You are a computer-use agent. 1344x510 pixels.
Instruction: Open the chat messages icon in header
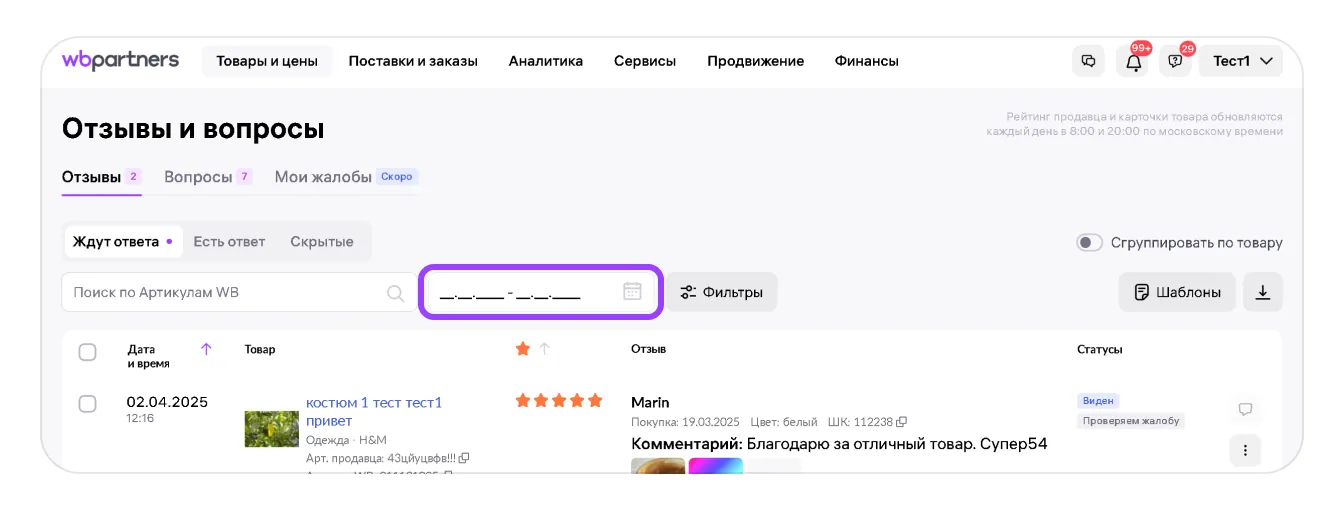1088,61
